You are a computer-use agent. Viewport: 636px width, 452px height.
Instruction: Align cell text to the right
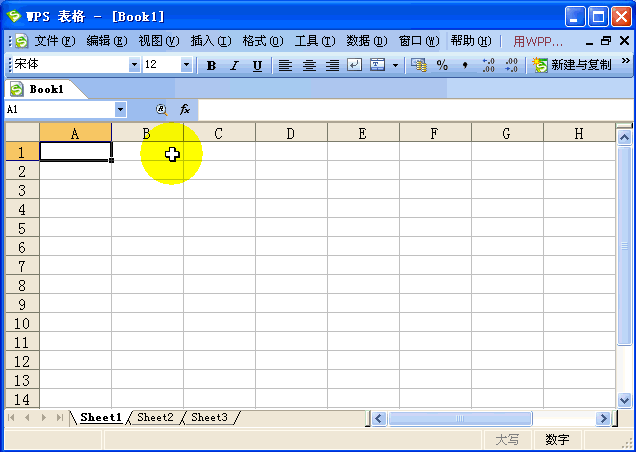coord(332,65)
